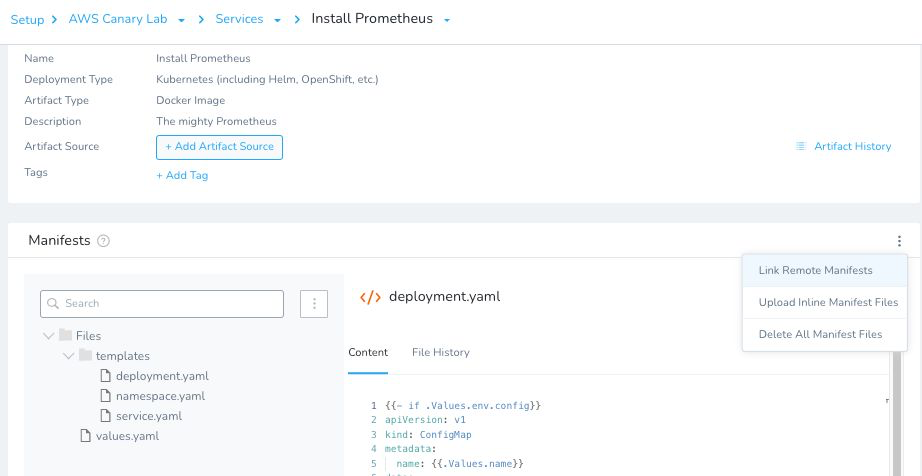Click the Files folder icon
The image size is (922, 476).
click(x=66, y=336)
